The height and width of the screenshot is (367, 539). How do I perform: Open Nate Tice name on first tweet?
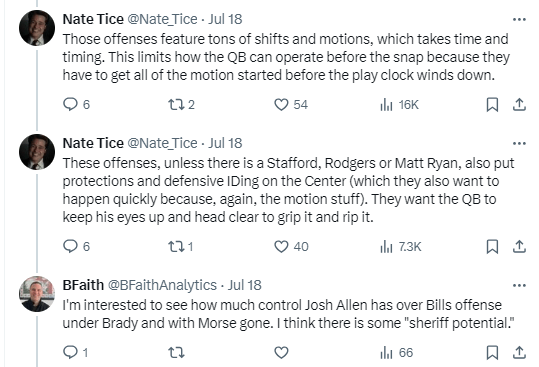coord(93,19)
